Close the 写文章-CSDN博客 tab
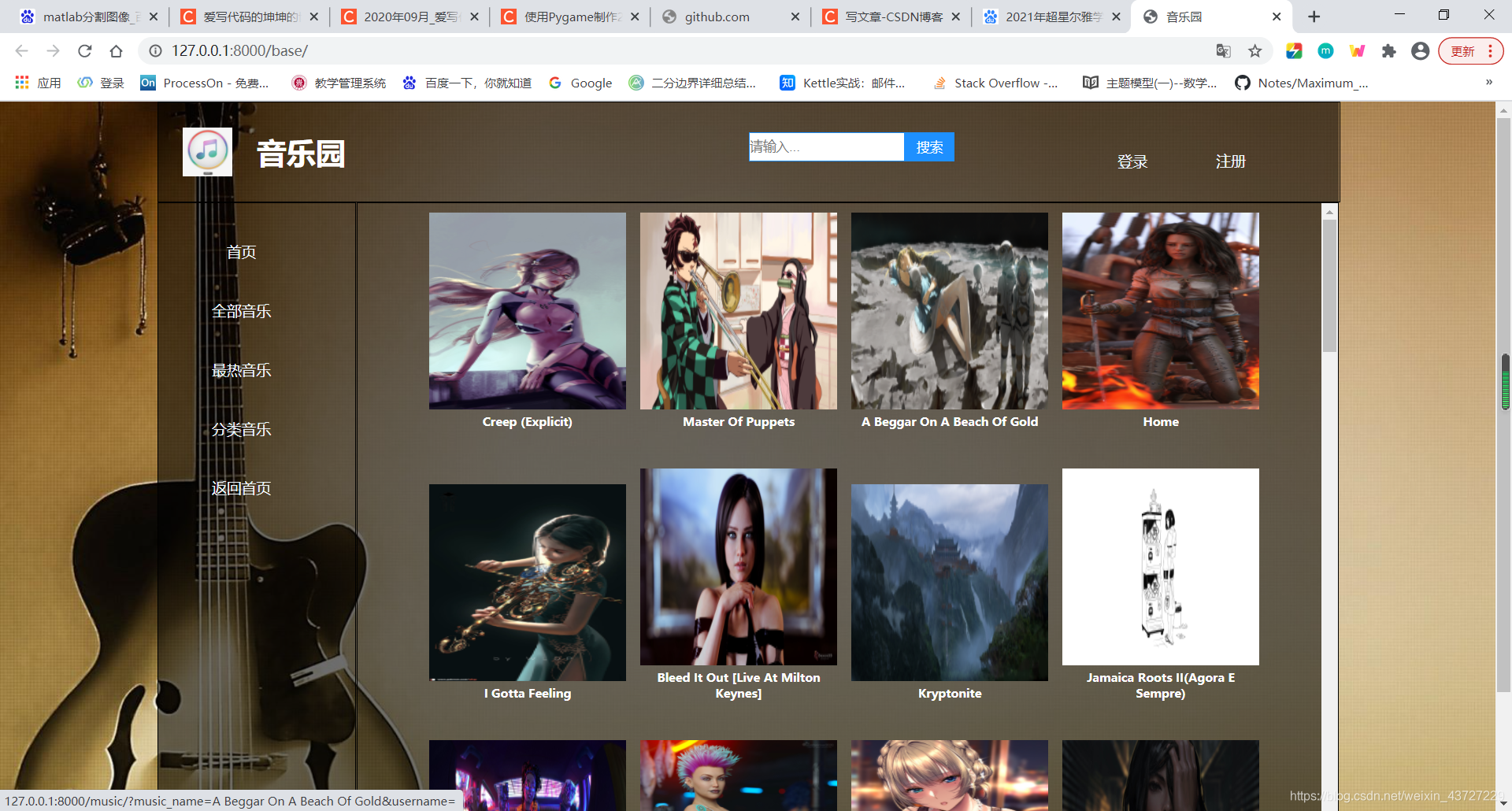Image resolution: width=1512 pixels, height=811 pixels. pyautogui.click(x=955, y=17)
